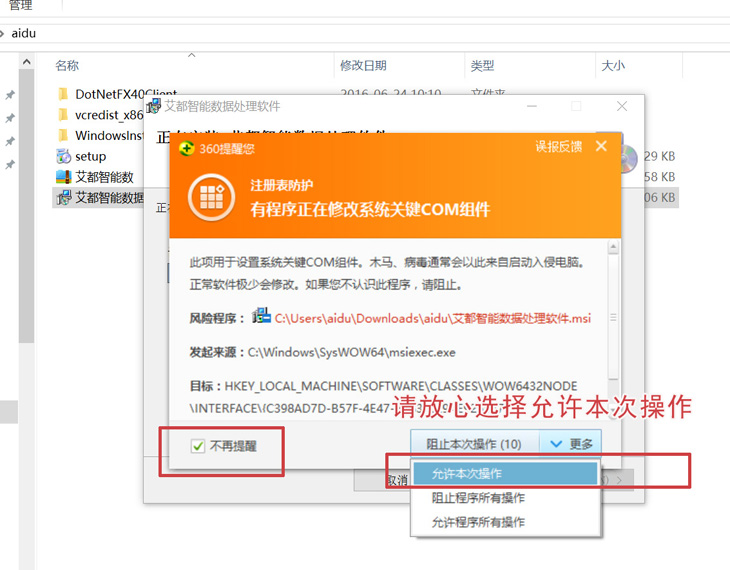Select 艾都智能数据 msi installer file icon

pos(63,198)
